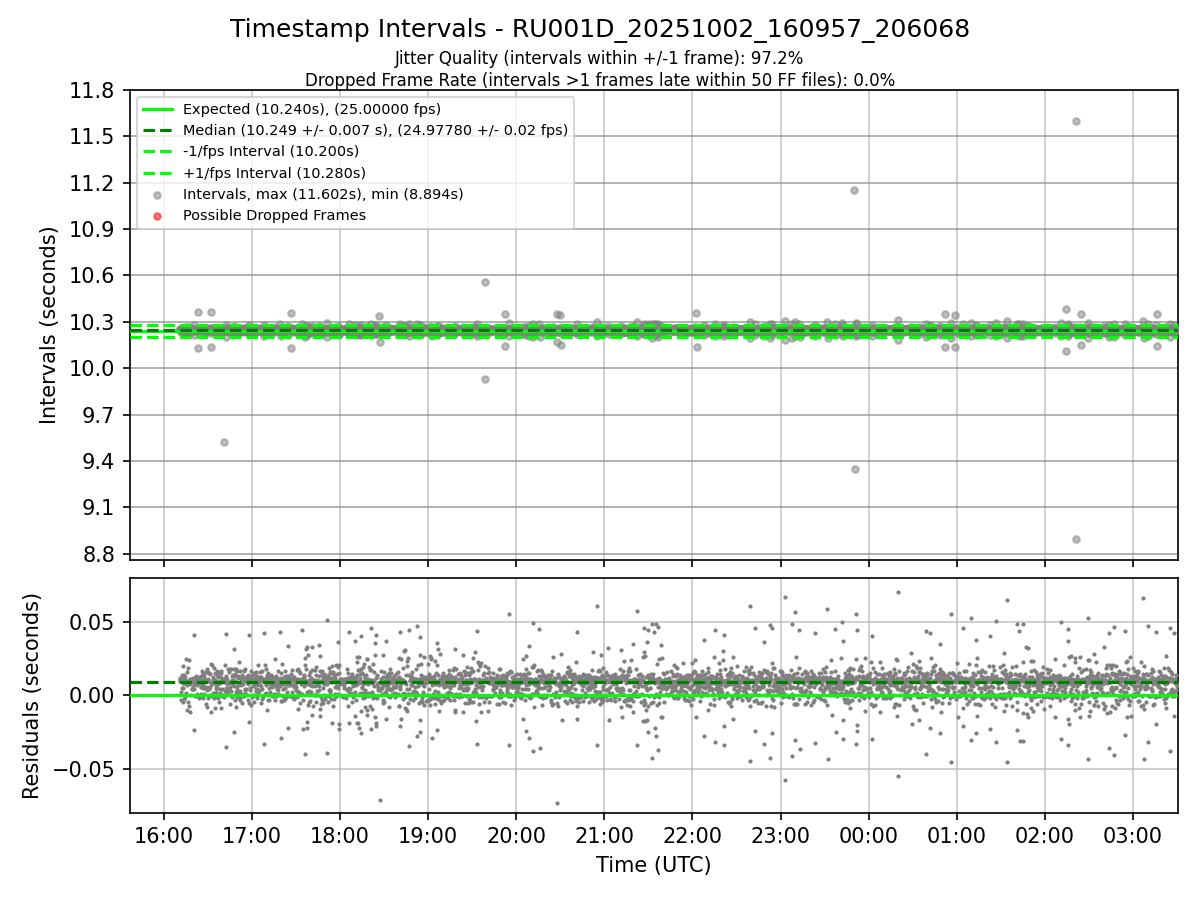Click the 'Time (UTC)' x-axis label
The width and height of the screenshot is (1200, 900).
653,865
